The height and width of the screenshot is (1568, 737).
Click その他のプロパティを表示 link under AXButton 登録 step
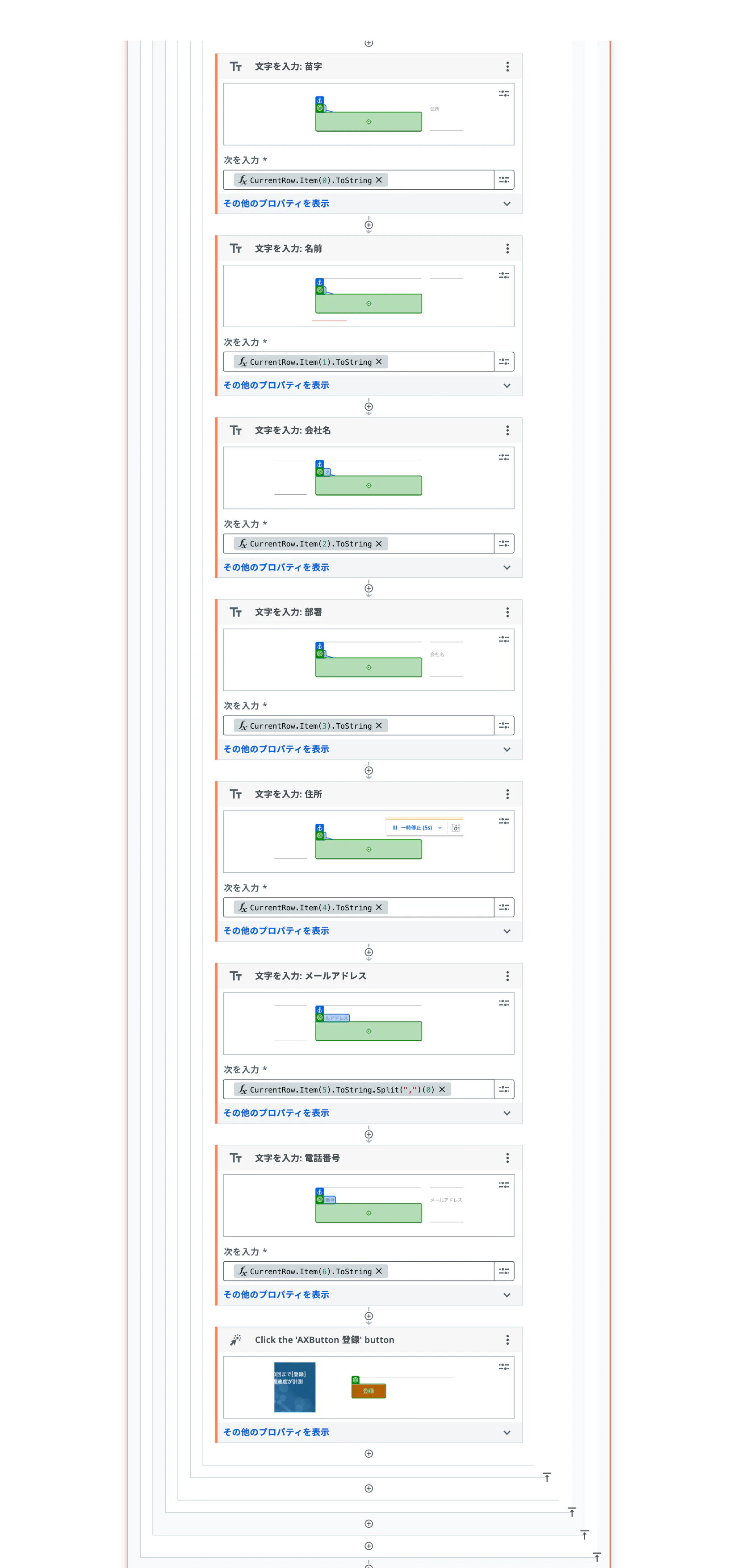(x=276, y=1432)
